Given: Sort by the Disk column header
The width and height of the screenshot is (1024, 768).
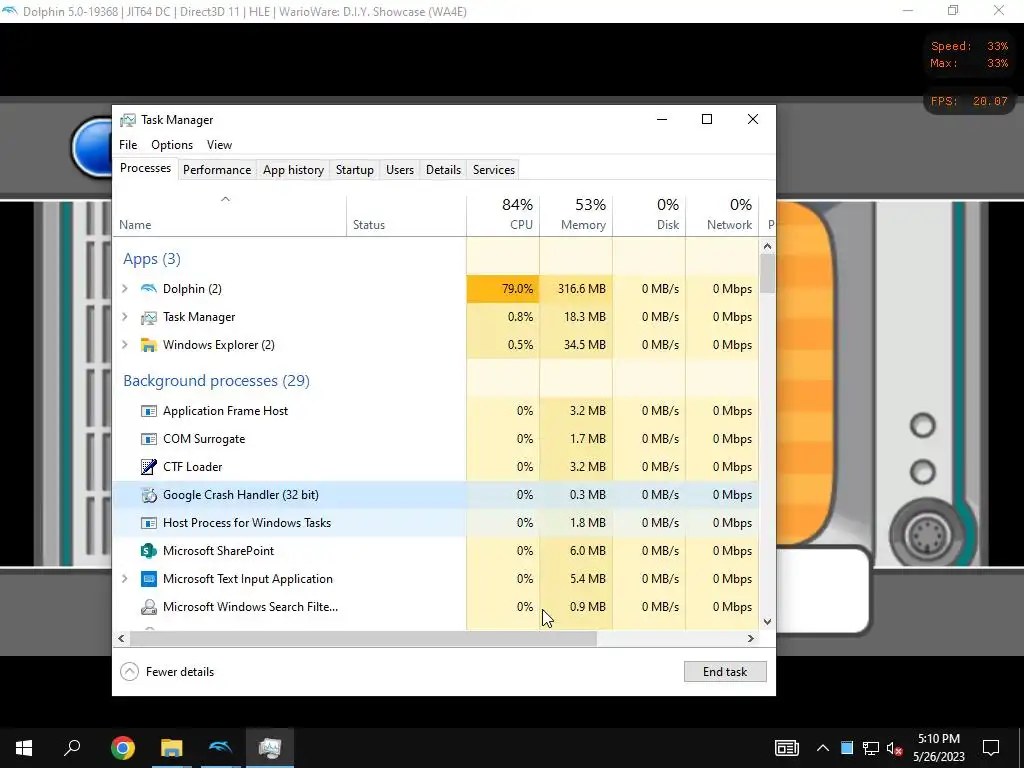Looking at the screenshot, I should (650, 215).
